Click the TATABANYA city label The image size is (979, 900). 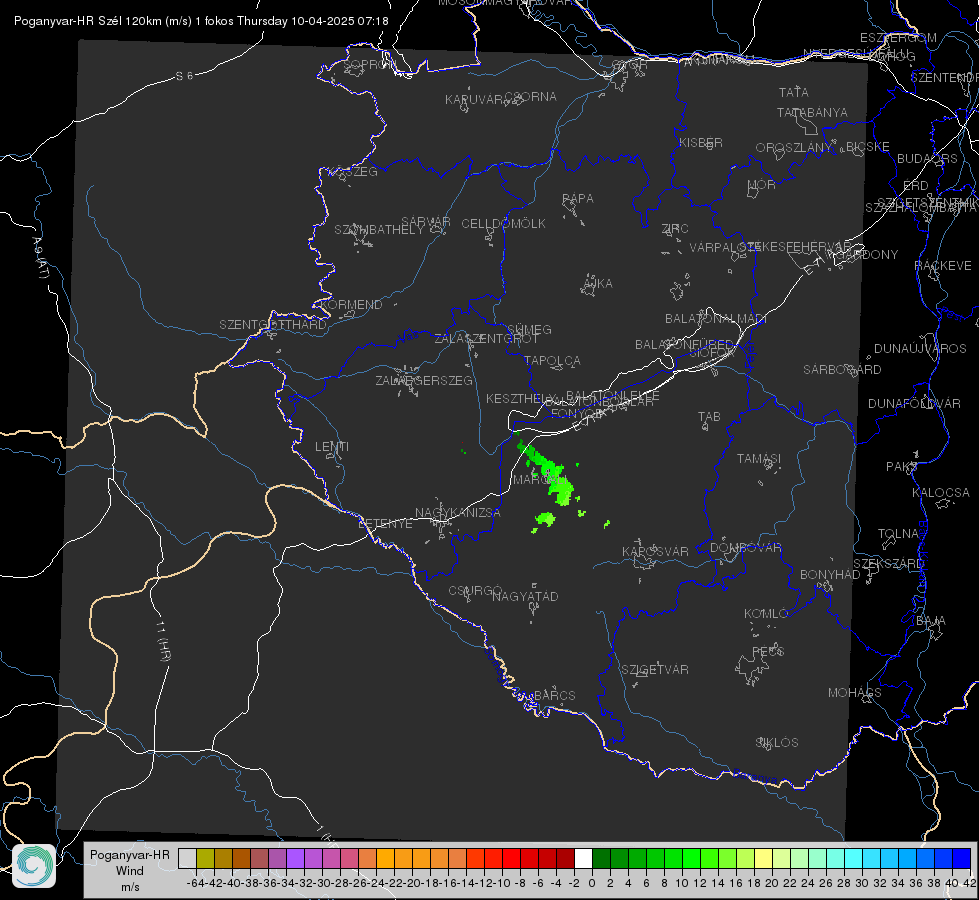pos(812,112)
